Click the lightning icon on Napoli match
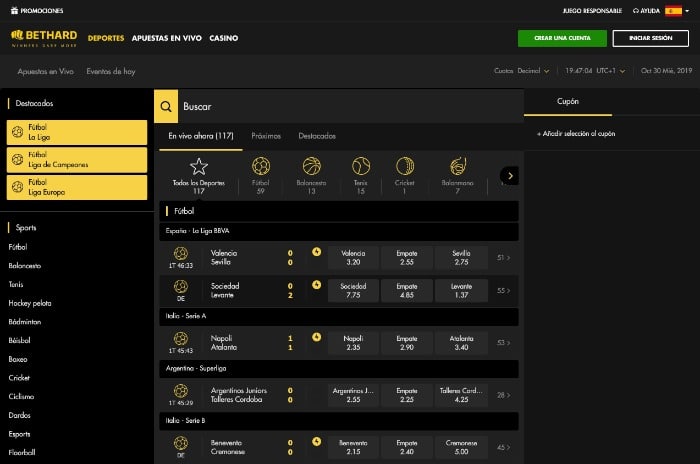 click(x=317, y=337)
